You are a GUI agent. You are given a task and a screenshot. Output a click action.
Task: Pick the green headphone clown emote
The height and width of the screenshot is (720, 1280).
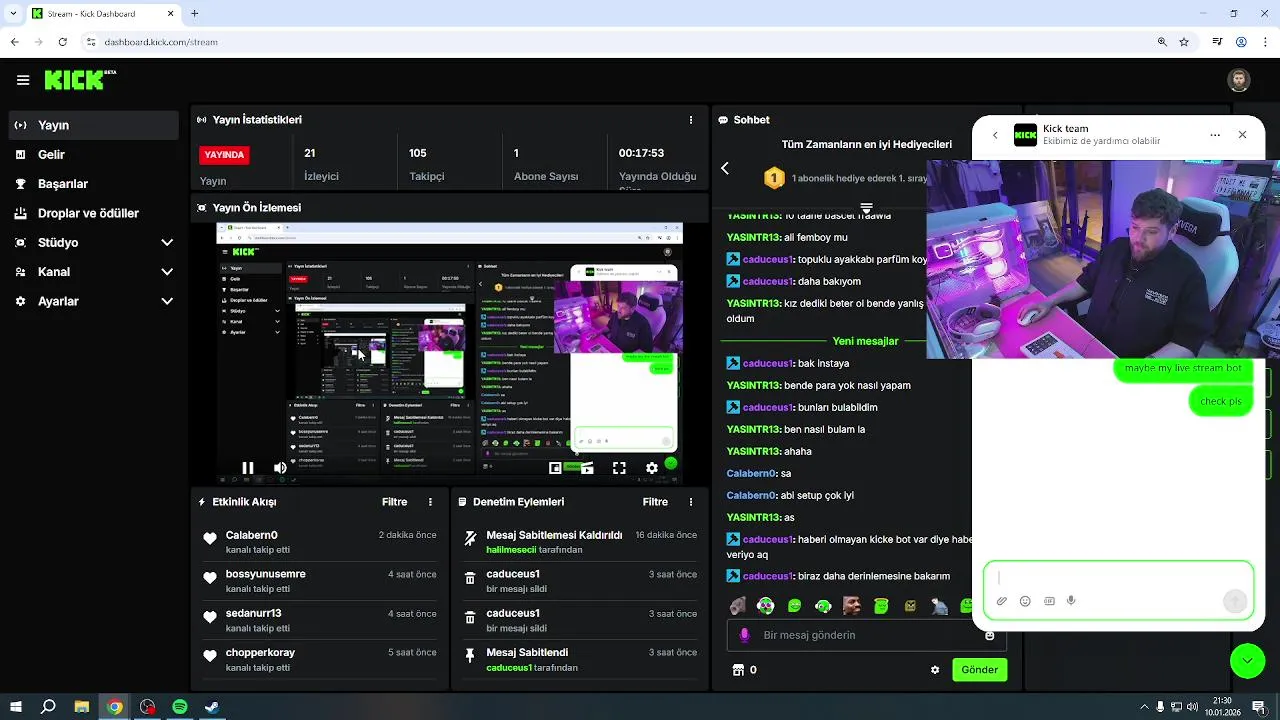point(765,606)
